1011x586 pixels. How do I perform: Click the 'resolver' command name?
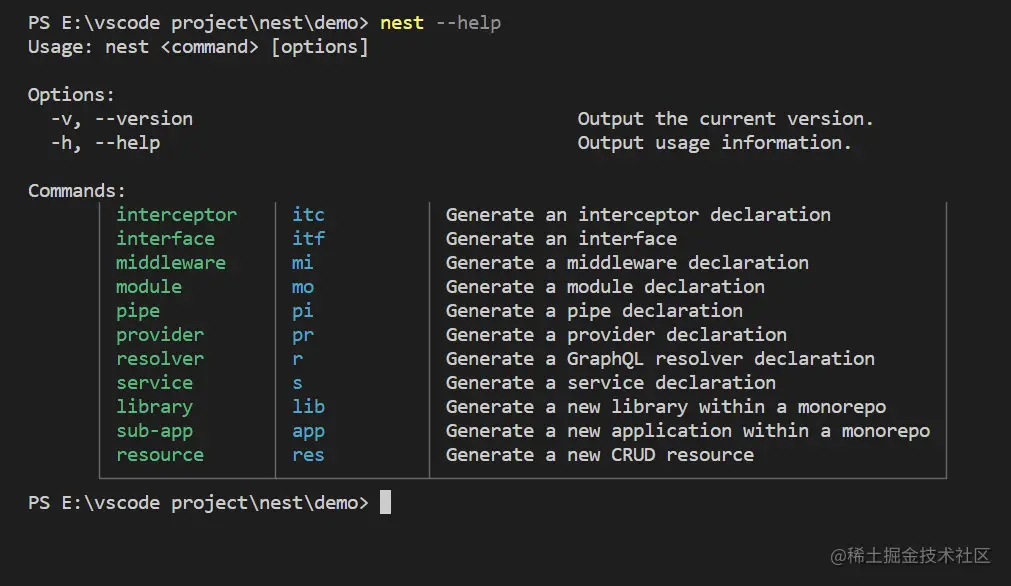(160, 358)
